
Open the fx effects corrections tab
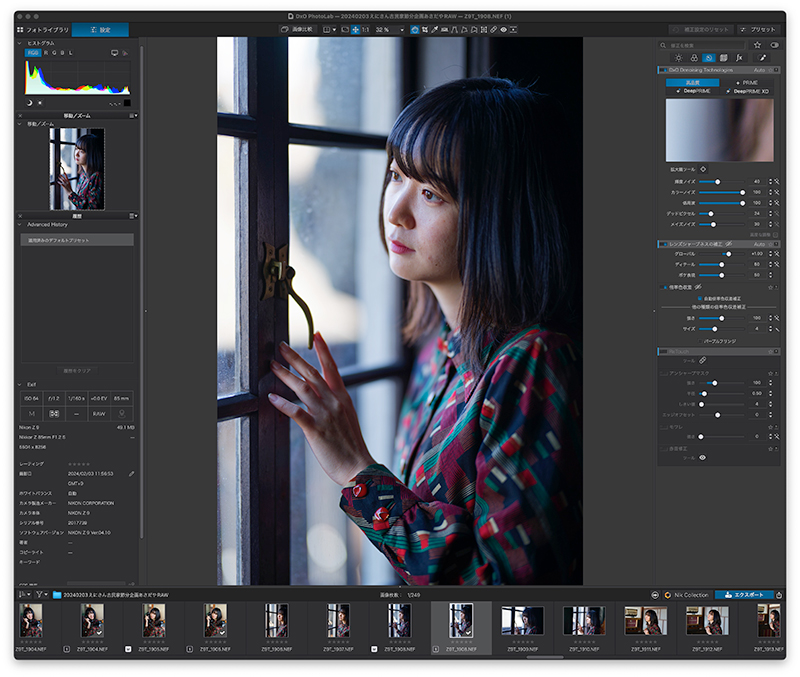739,58
